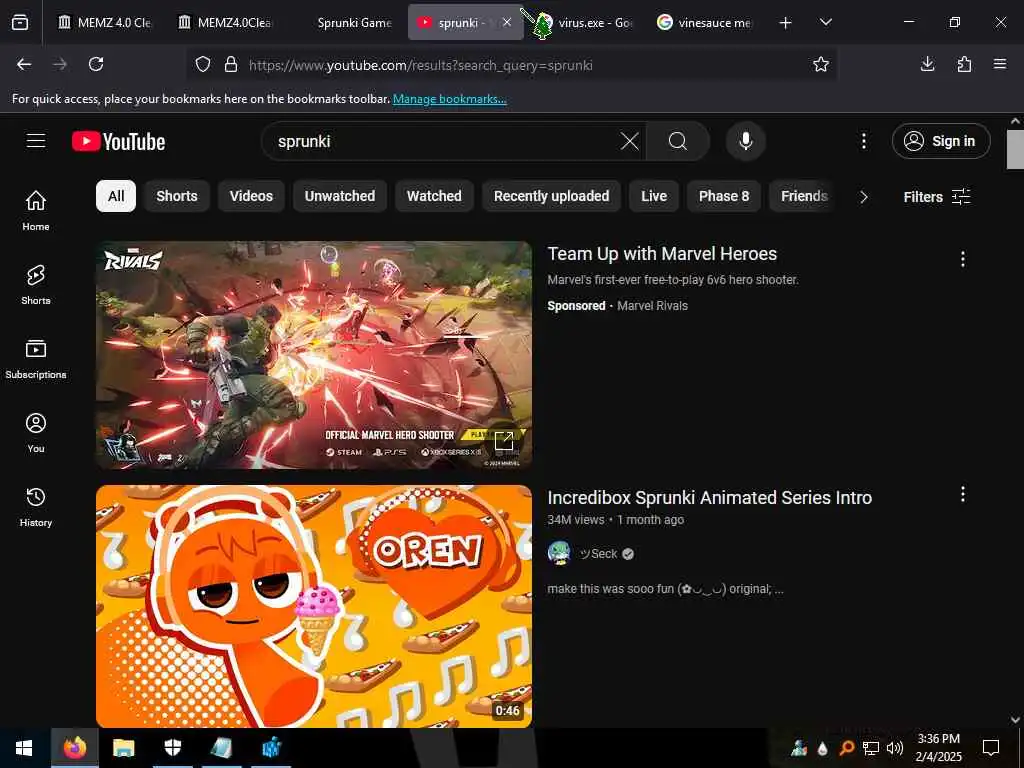Select the Live filter chip
Image resolution: width=1024 pixels, height=768 pixels.
pyautogui.click(x=654, y=196)
